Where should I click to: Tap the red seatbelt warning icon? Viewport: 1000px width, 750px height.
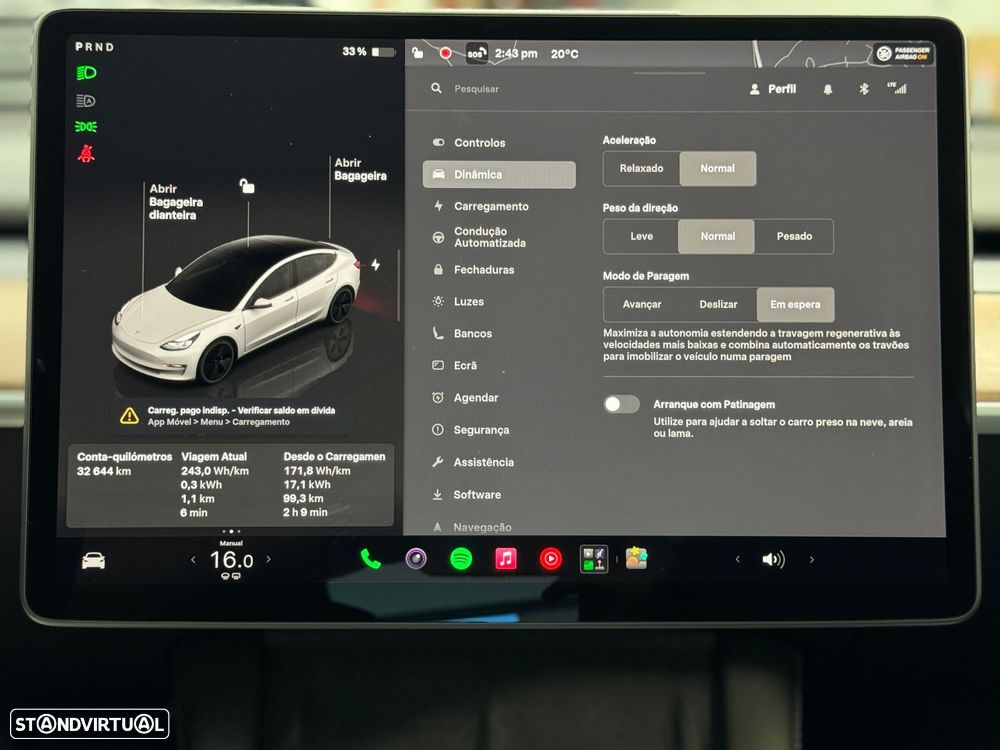[x=86, y=153]
